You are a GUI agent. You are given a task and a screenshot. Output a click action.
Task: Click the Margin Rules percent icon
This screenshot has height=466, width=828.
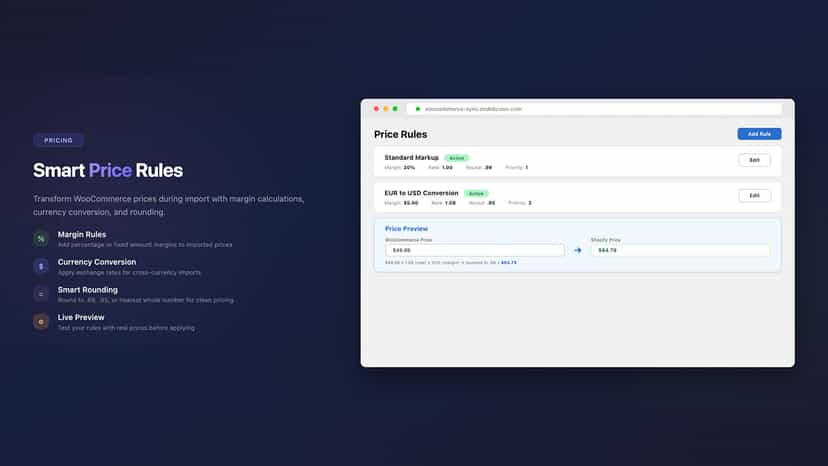click(41, 239)
